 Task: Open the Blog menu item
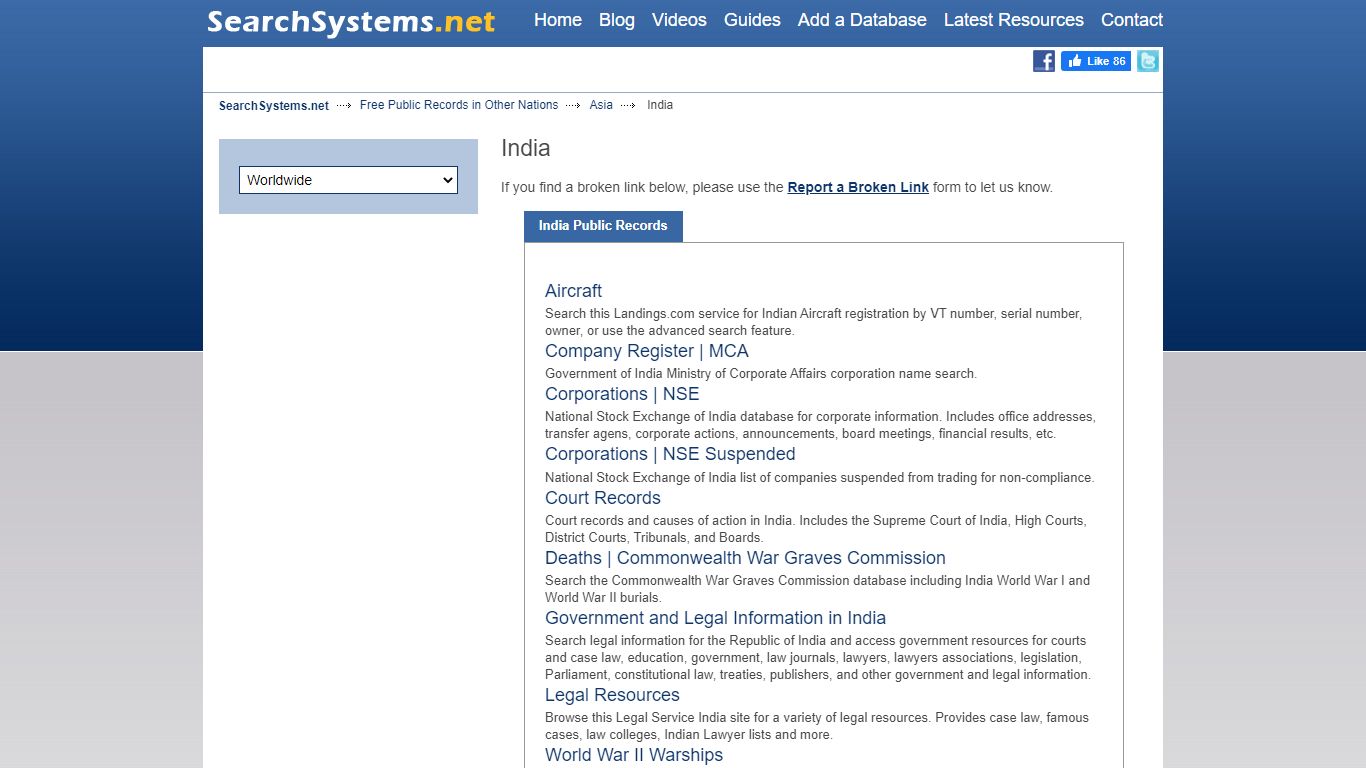coord(617,20)
